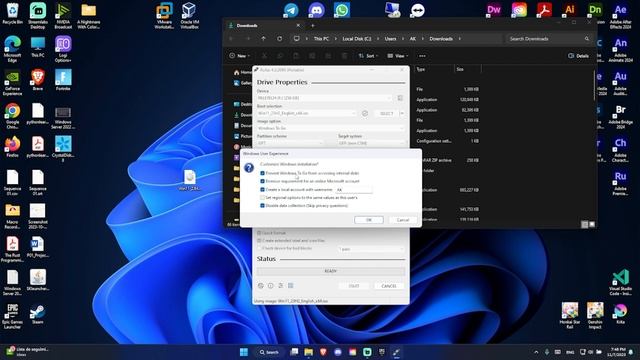The height and width of the screenshot is (360, 640).
Task: Click Users in address breadcrumb
Action: (390, 39)
